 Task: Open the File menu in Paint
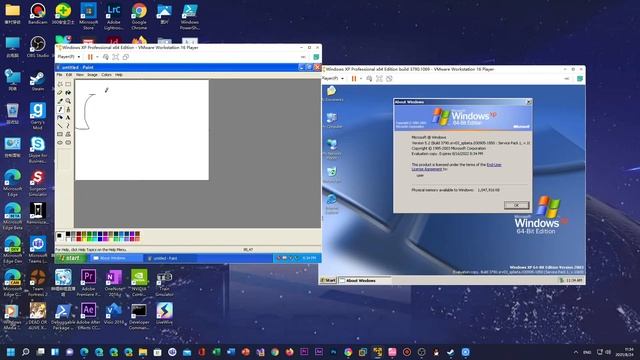pos(59,75)
